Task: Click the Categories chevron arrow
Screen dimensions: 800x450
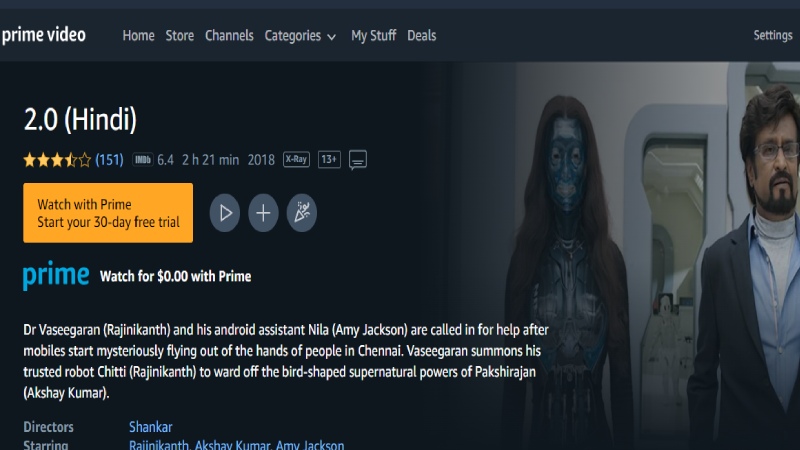Action: point(332,37)
